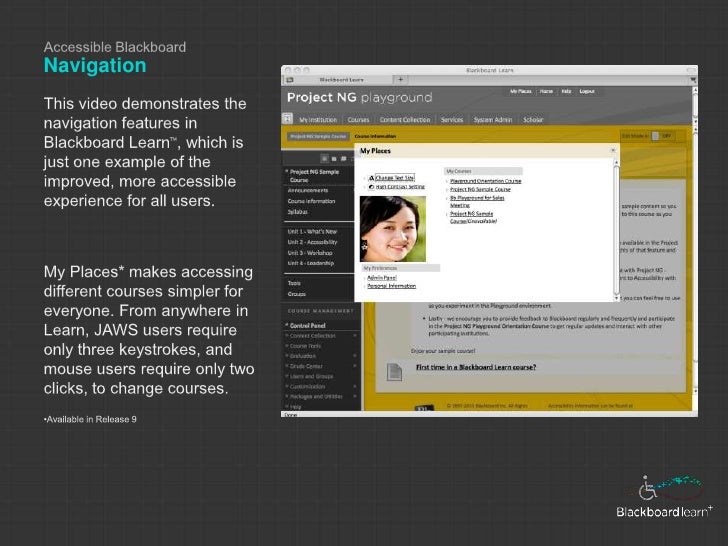Open the Scholar tab
Viewport: 728px width, 546px height.
(x=533, y=120)
